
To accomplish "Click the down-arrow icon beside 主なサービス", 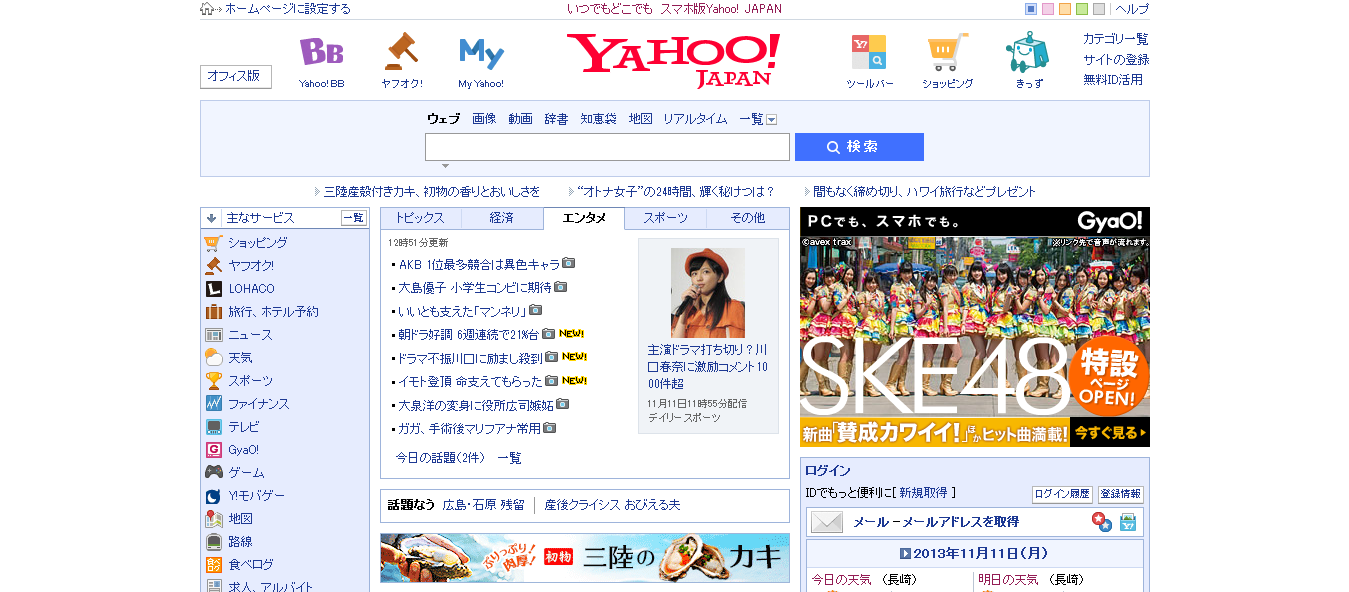I will point(211,218).
